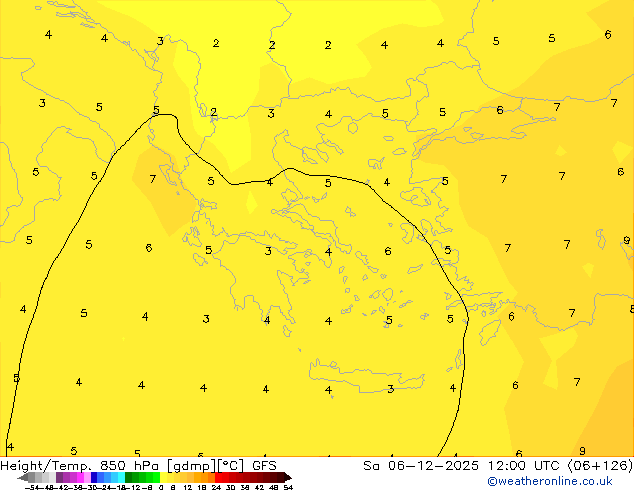The height and width of the screenshot is (490, 634).
Task: Click the dark maroon right arrow end of legend
Action: click(288, 477)
